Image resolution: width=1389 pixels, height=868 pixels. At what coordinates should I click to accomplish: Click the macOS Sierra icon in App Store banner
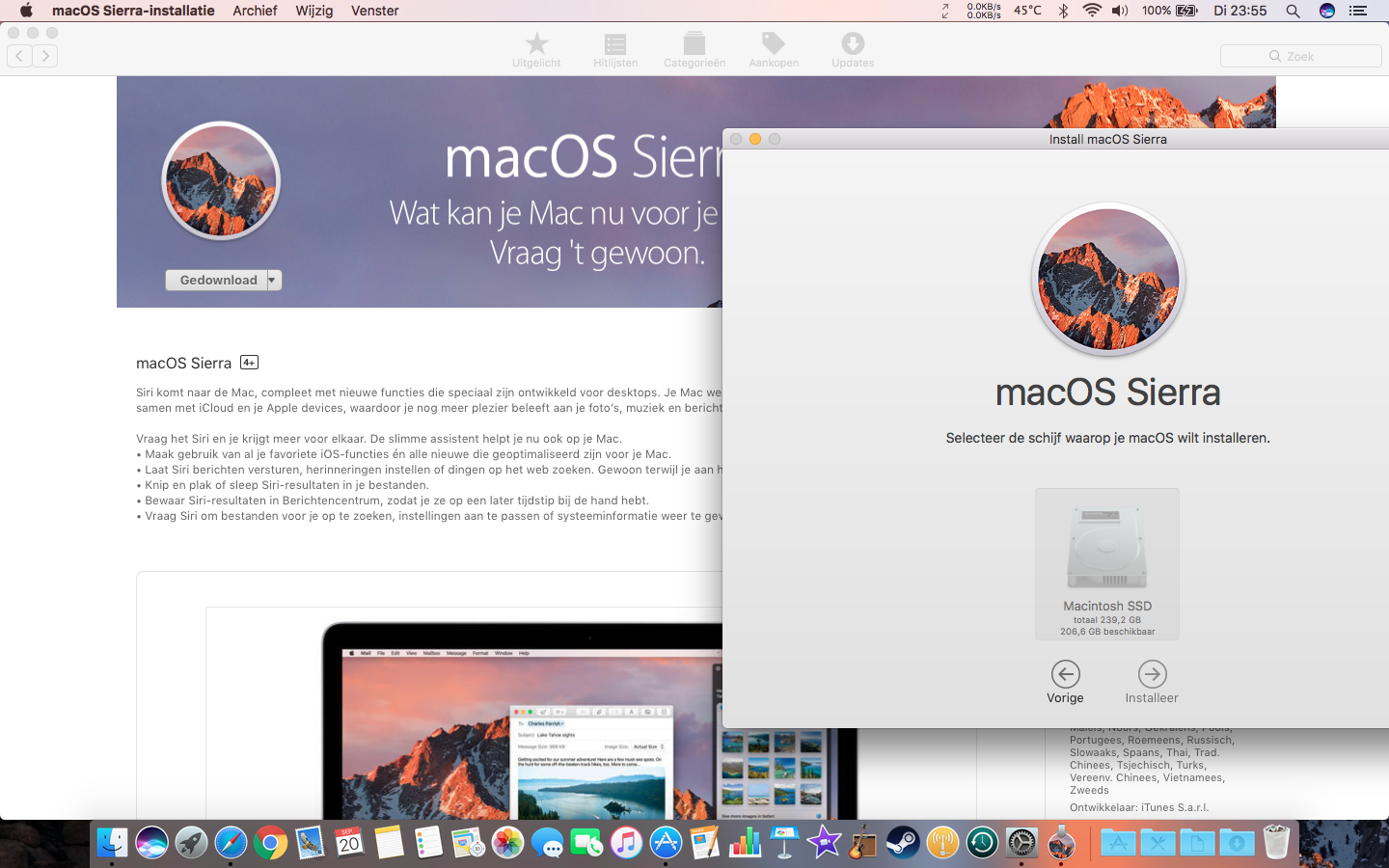coord(221,180)
